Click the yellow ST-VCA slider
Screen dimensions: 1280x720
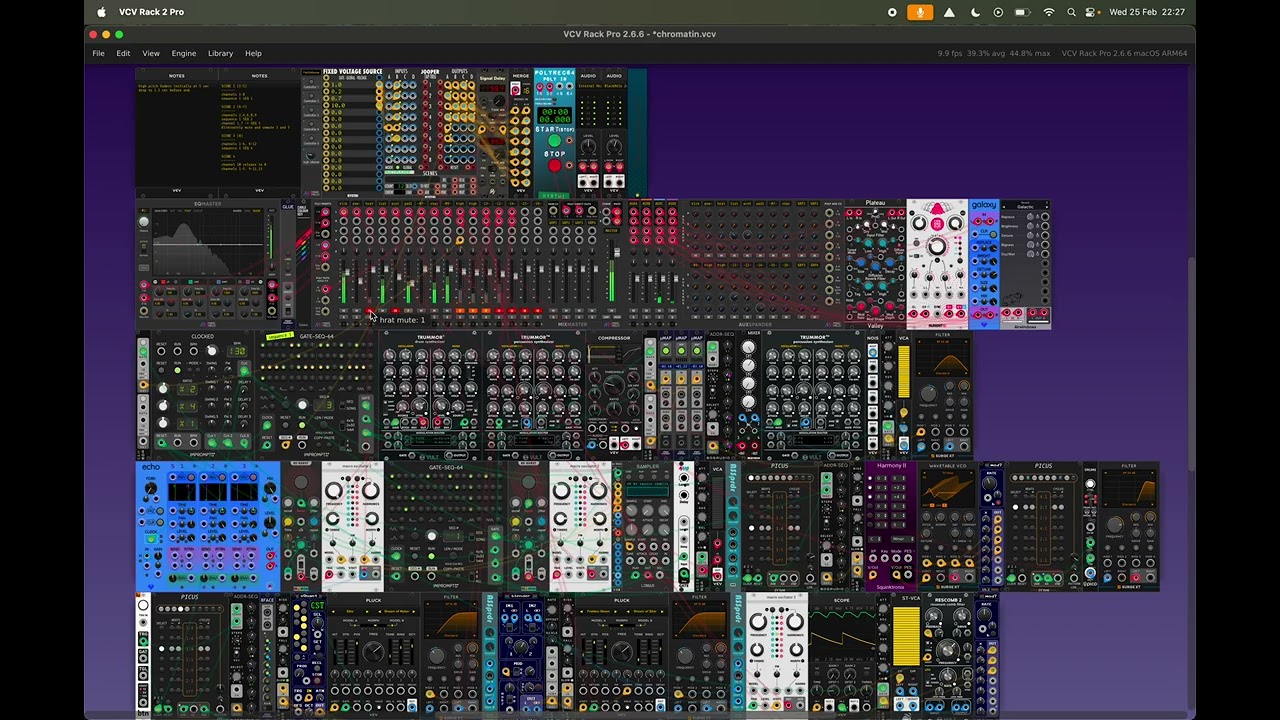[x=906, y=636]
